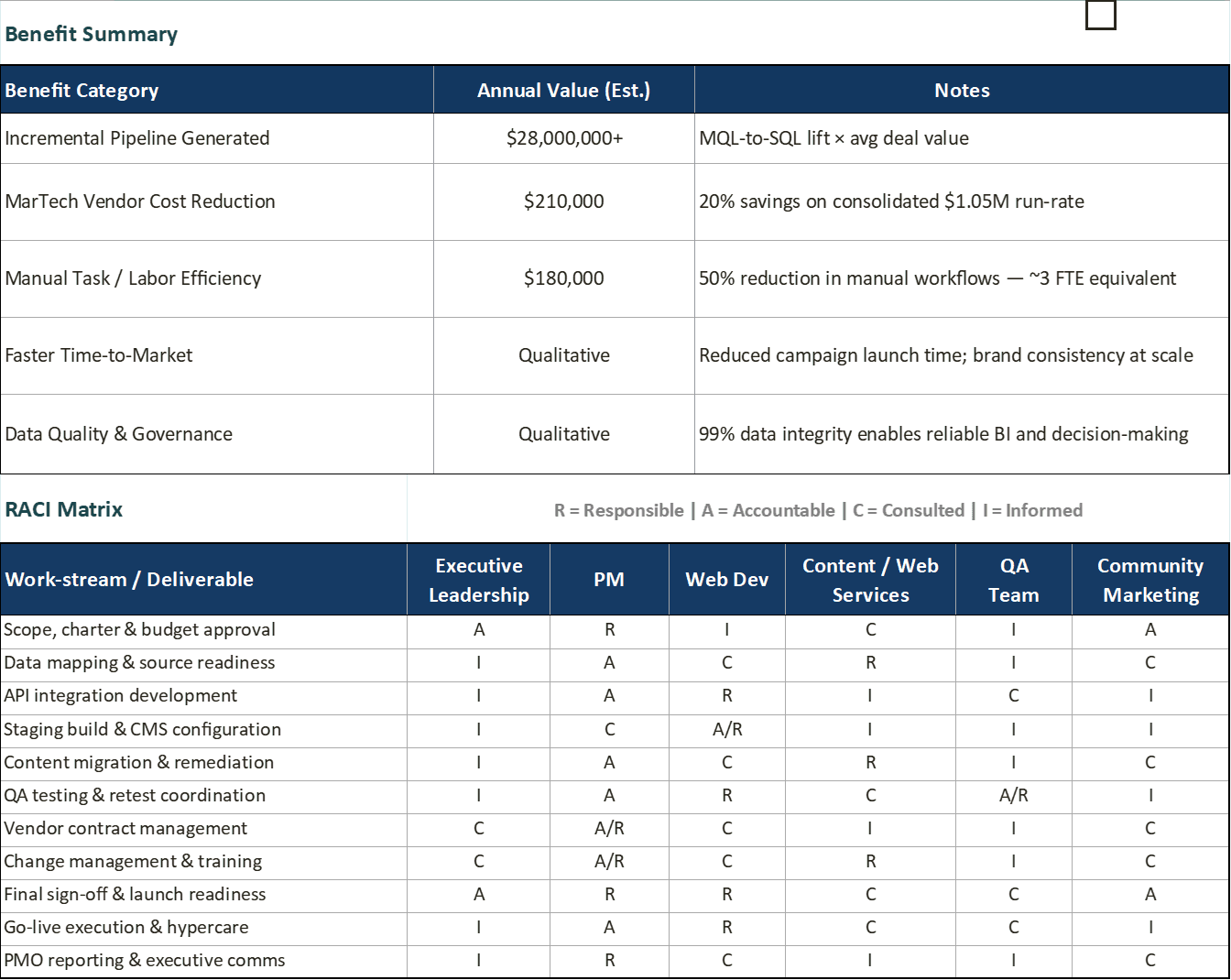Select the Web Dev column header

tap(727, 579)
